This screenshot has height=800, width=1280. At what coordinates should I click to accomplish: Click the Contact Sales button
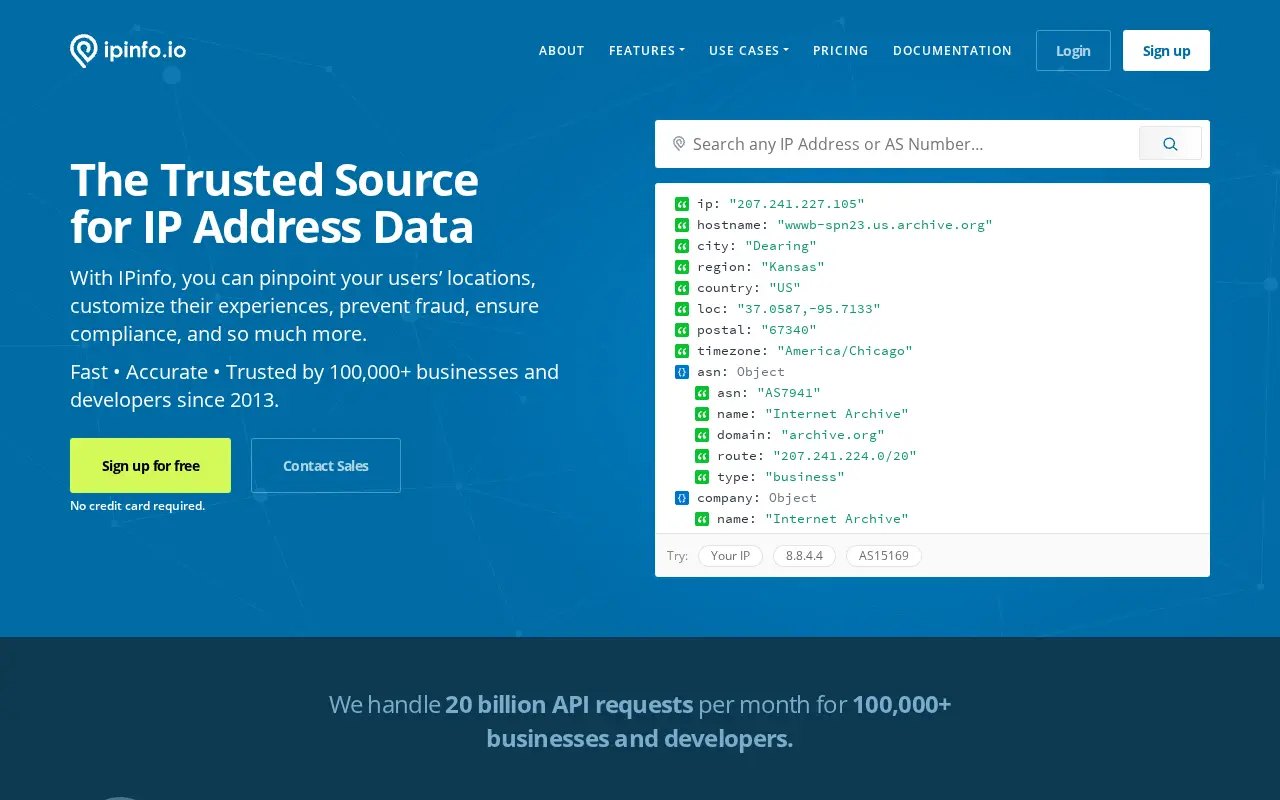[x=326, y=466]
